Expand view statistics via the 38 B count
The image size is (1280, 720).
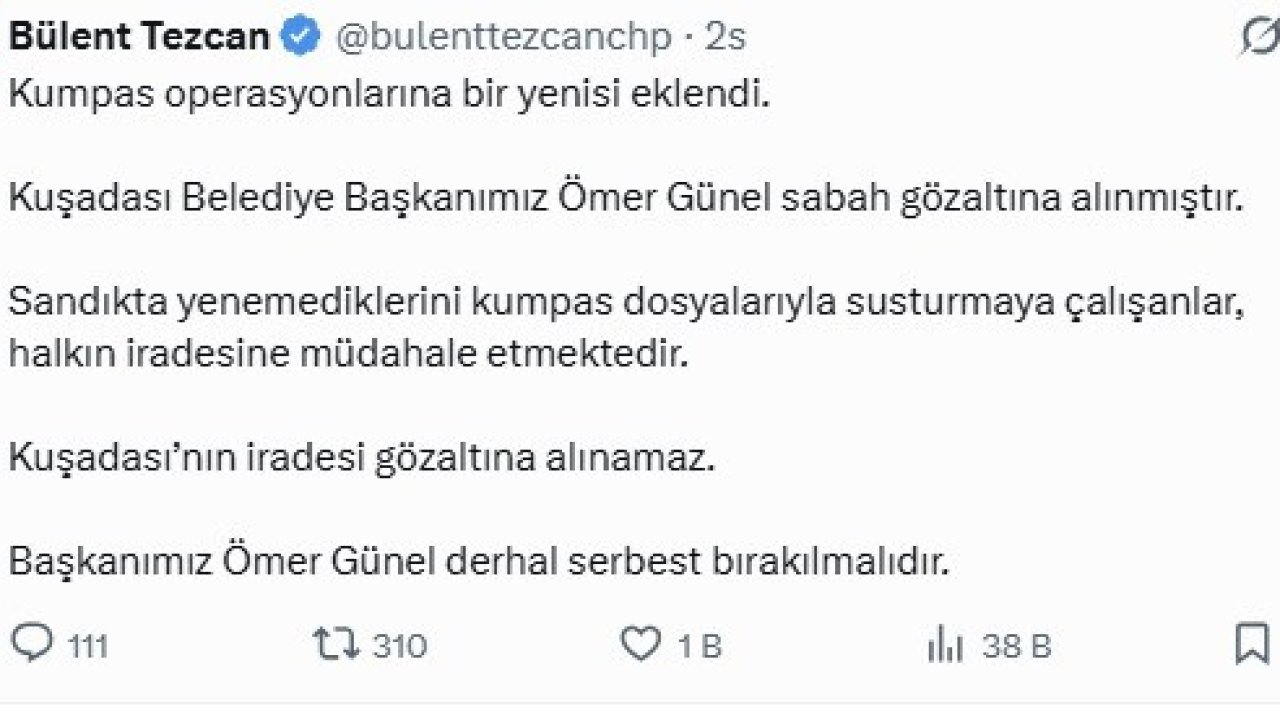coord(1016,645)
